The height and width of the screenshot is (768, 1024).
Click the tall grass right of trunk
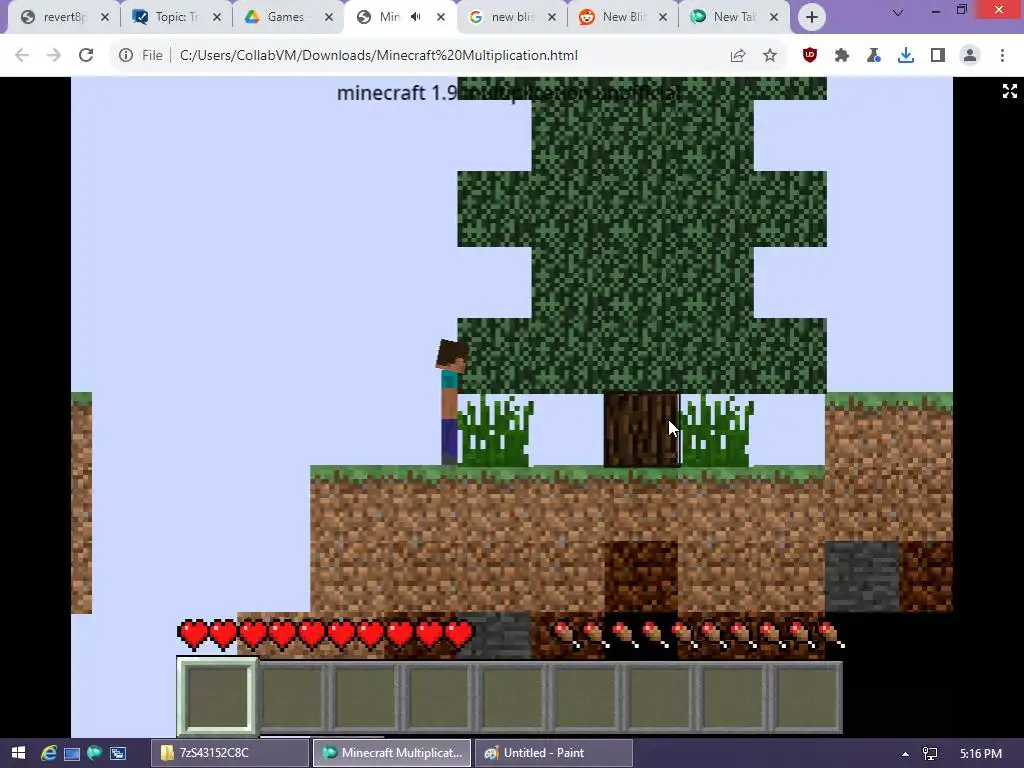click(717, 430)
